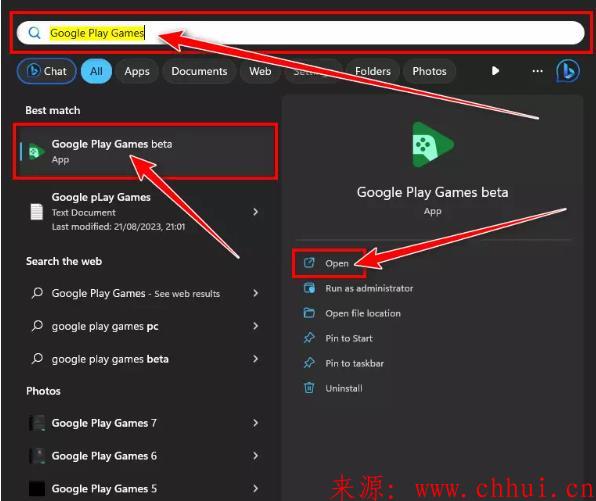
Task: Click the Pin to taskbar pin icon
Action: (x=309, y=363)
